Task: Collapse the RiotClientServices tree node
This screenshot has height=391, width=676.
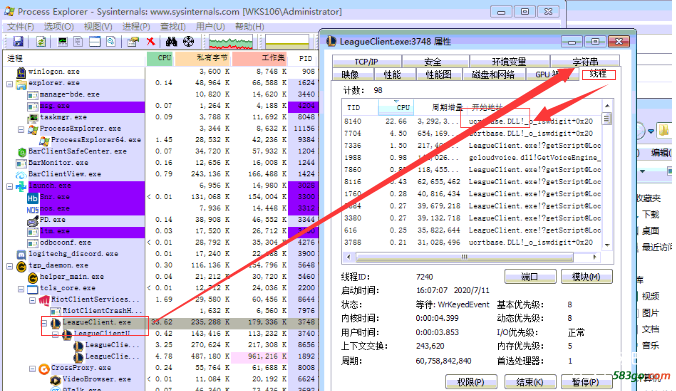Action: click(x=32, y=300)
